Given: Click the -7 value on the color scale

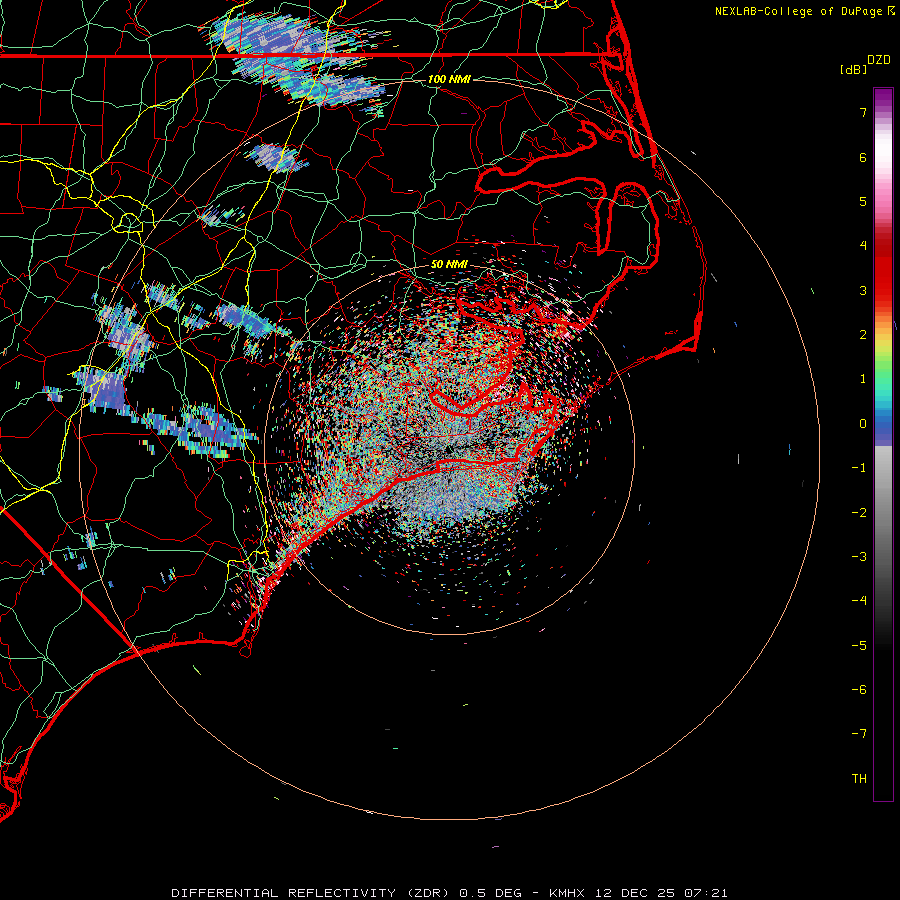Looking at the screenshot, I should (x=859, y=734).
